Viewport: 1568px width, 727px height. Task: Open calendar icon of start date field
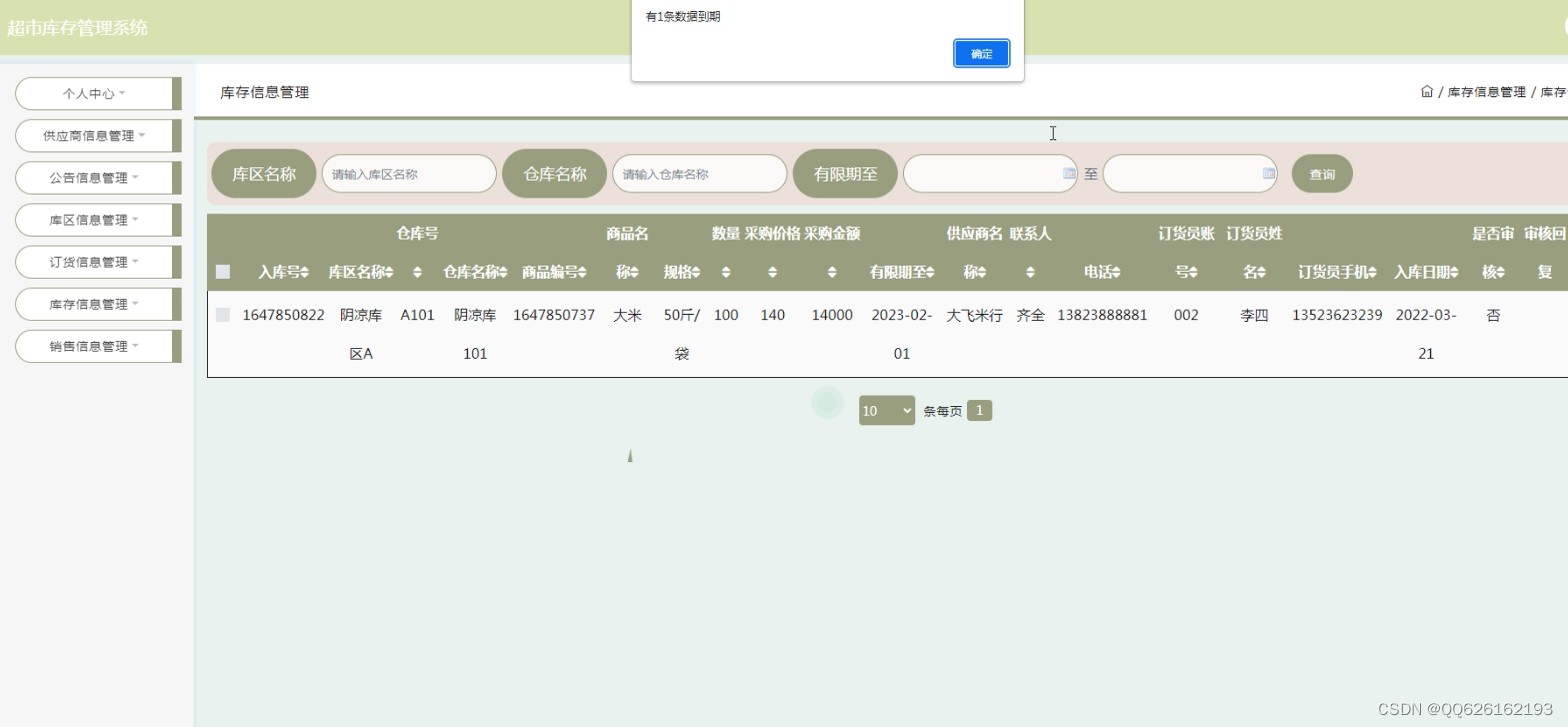1069,174
